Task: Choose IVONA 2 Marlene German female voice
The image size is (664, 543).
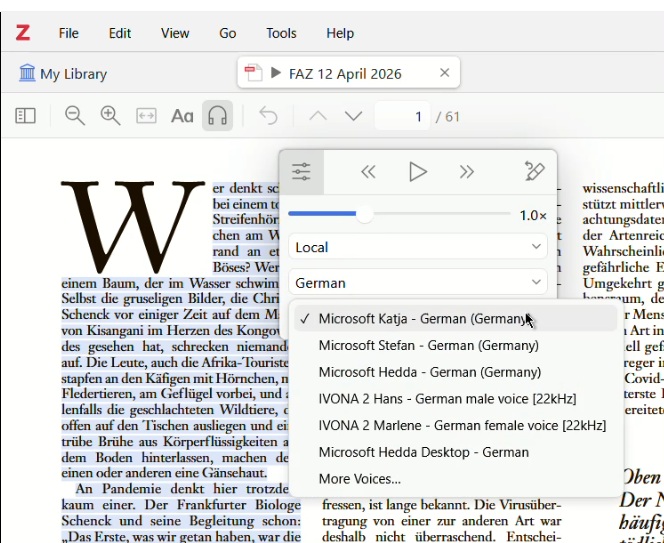Action: [455, 425]
